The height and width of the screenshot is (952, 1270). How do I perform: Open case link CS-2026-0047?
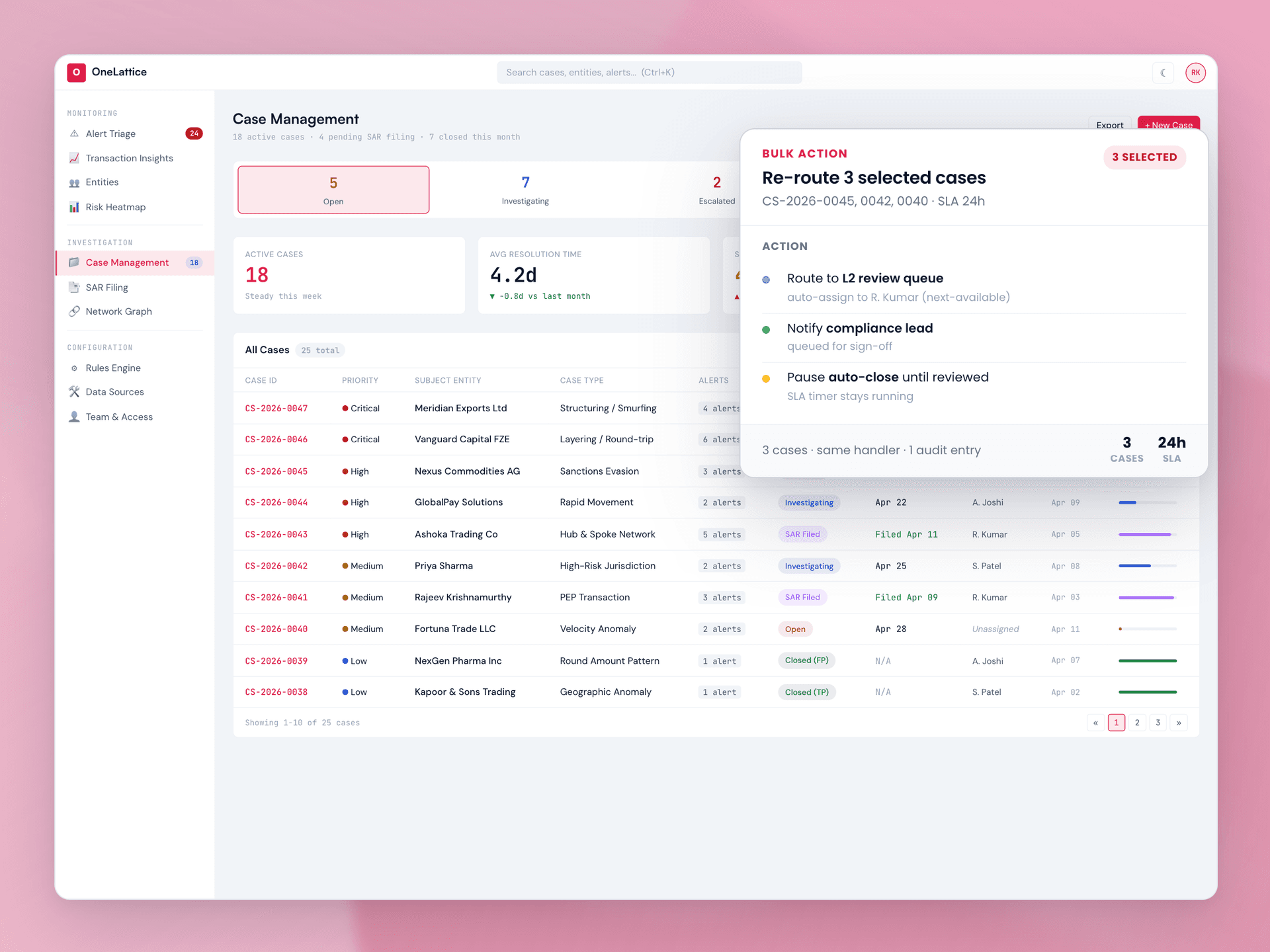click(x=276, y=409)
